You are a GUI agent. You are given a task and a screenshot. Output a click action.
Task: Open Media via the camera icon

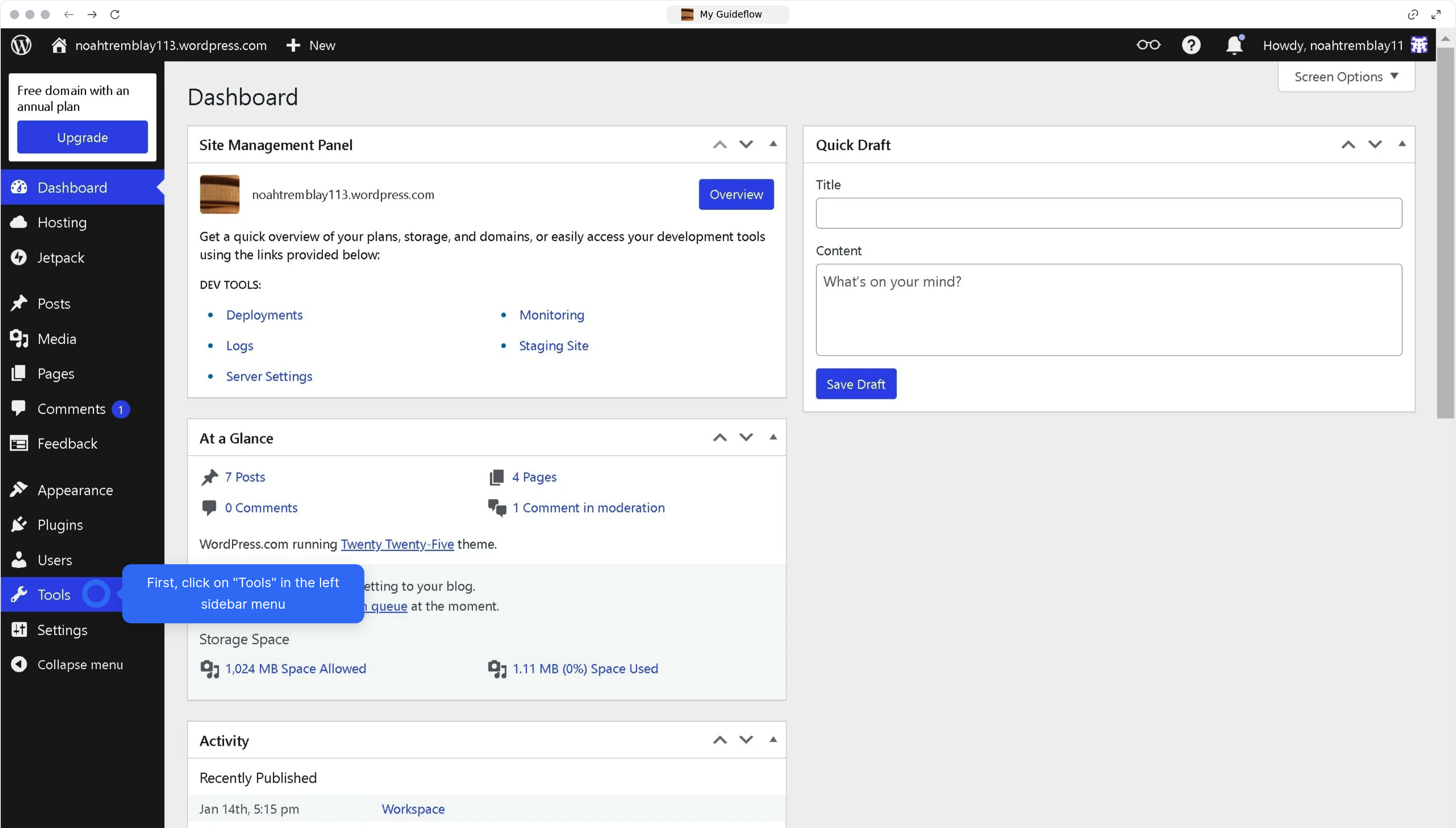(19, 338)
